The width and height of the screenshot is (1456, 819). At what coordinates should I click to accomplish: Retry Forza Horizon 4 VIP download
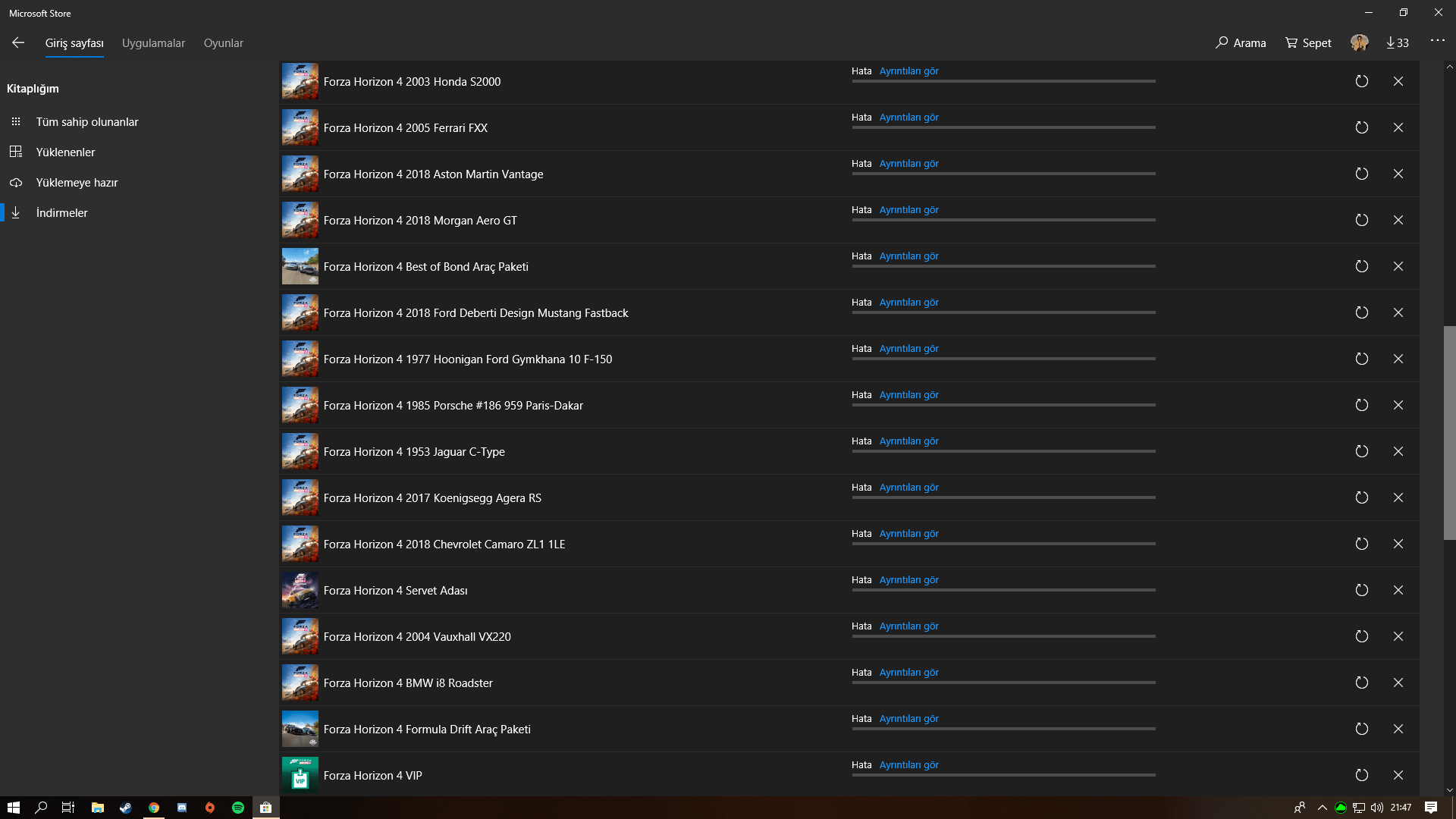1361,775
